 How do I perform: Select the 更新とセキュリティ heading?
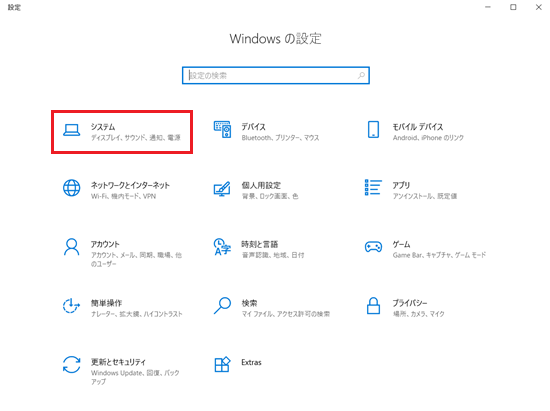tap(118, 362)
